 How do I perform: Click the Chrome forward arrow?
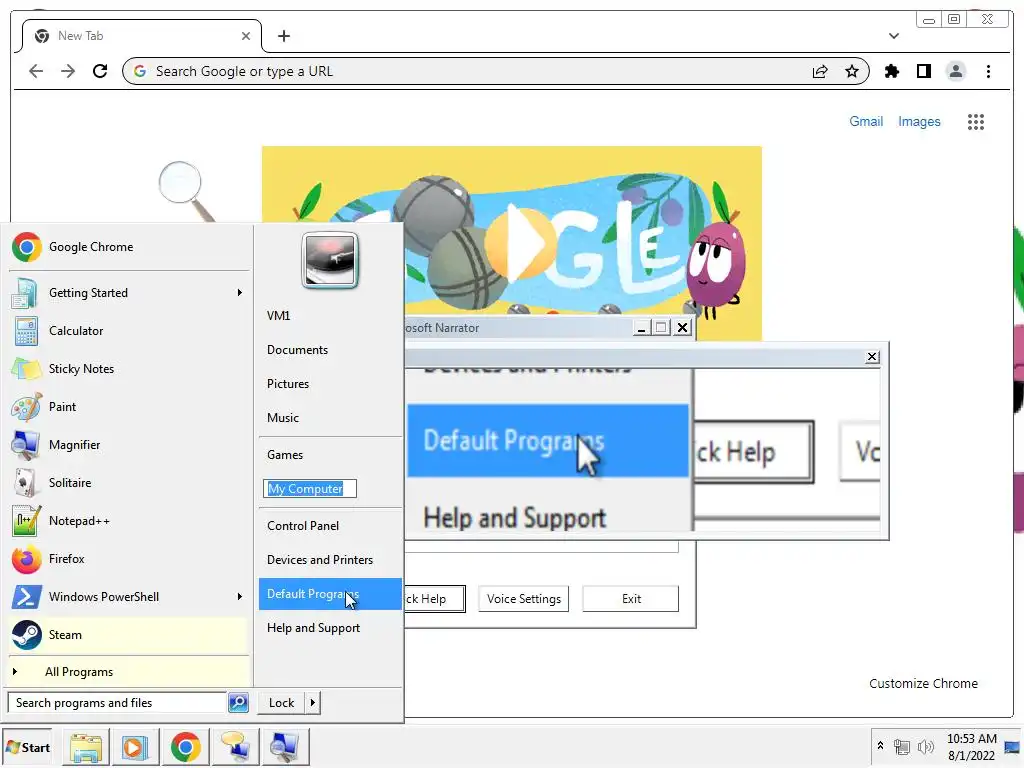pos(68,71)
